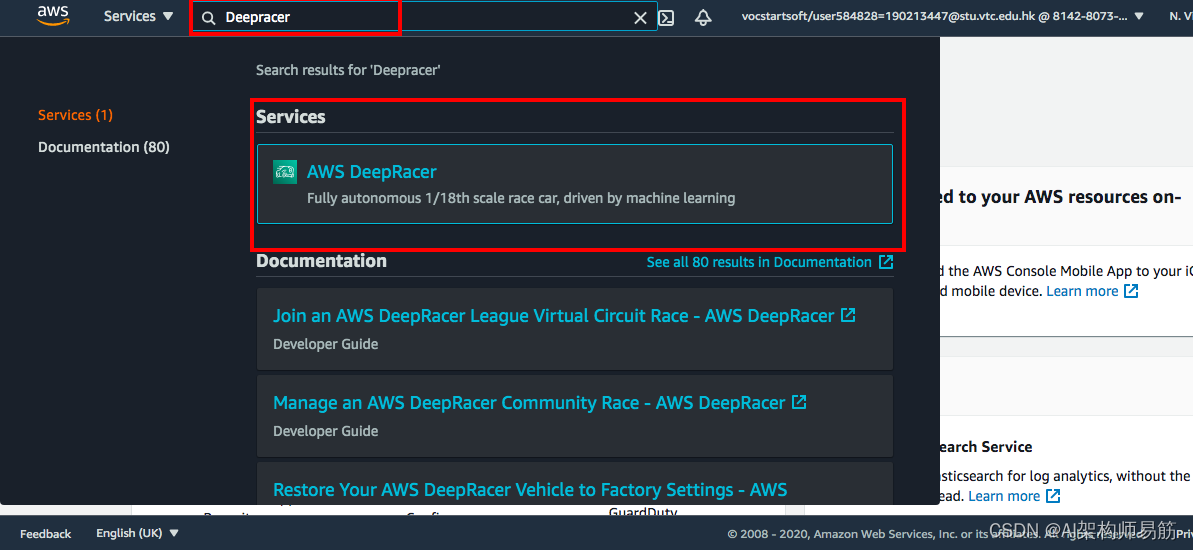The width and height of the screenshot is (1193, 550).
Task: Click external icon after Virtual Circuit Race title
Action: [848, 315]
